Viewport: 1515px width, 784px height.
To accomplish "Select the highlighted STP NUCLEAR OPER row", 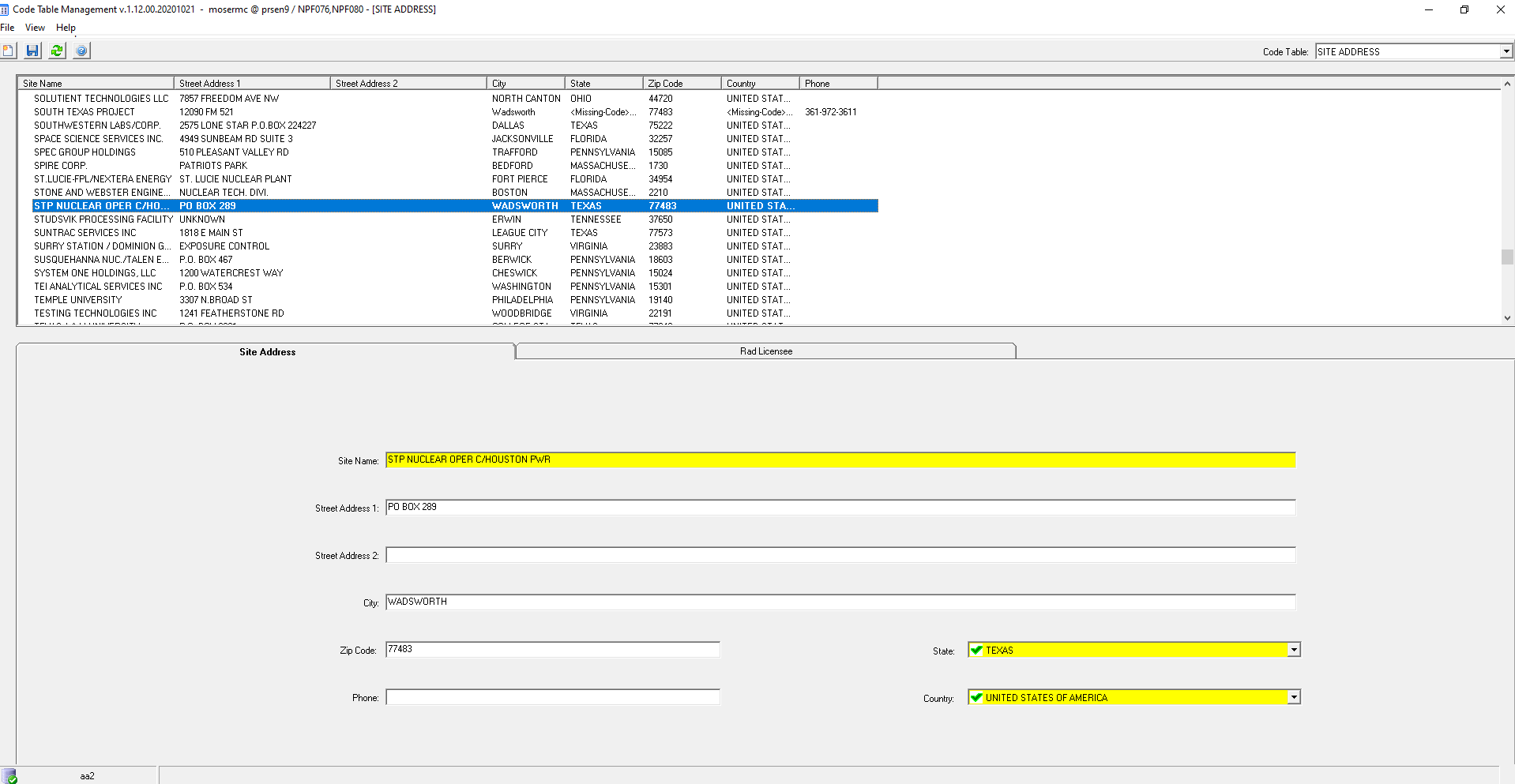I will [x=455, y=206].
